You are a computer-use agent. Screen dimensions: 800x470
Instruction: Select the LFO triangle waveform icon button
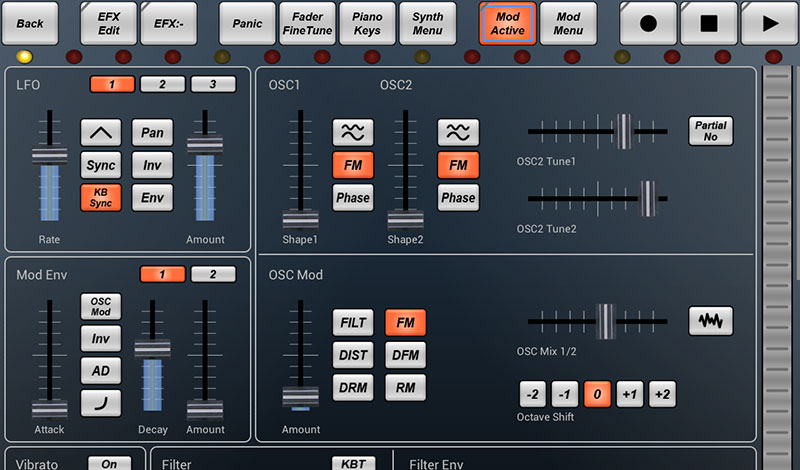point(101,133)
